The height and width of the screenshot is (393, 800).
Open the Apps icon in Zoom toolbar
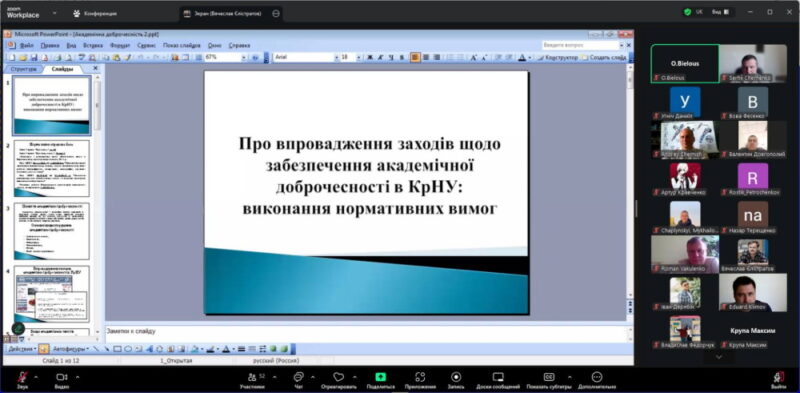[420, 377]
